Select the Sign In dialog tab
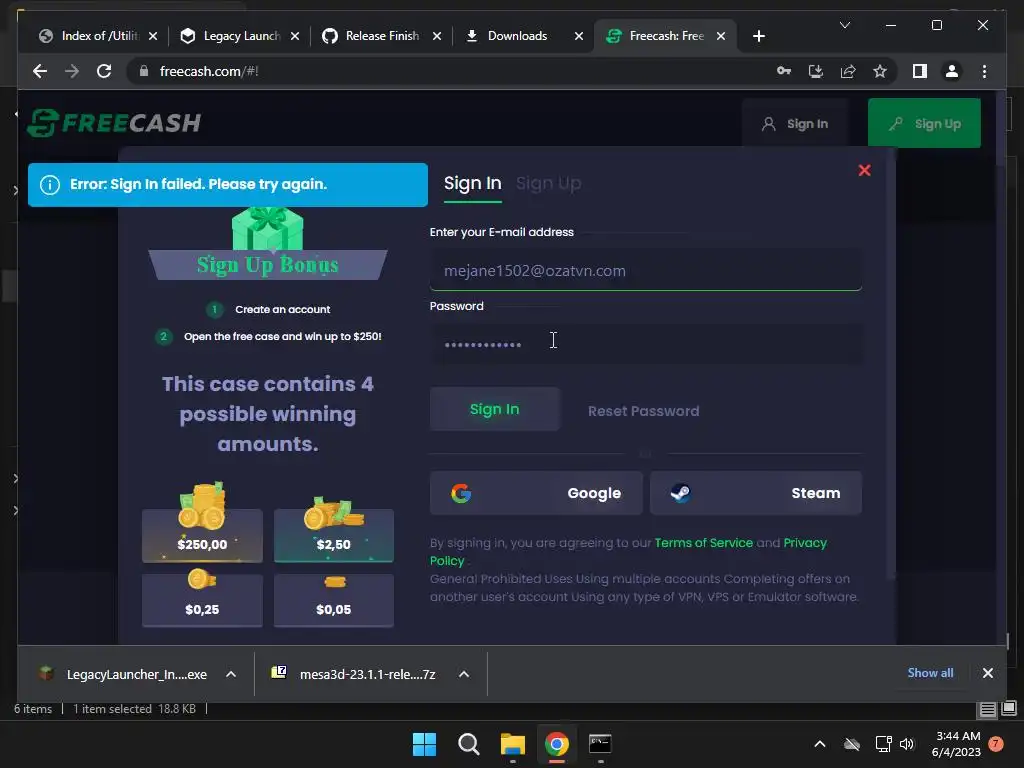 pos(473,184)
